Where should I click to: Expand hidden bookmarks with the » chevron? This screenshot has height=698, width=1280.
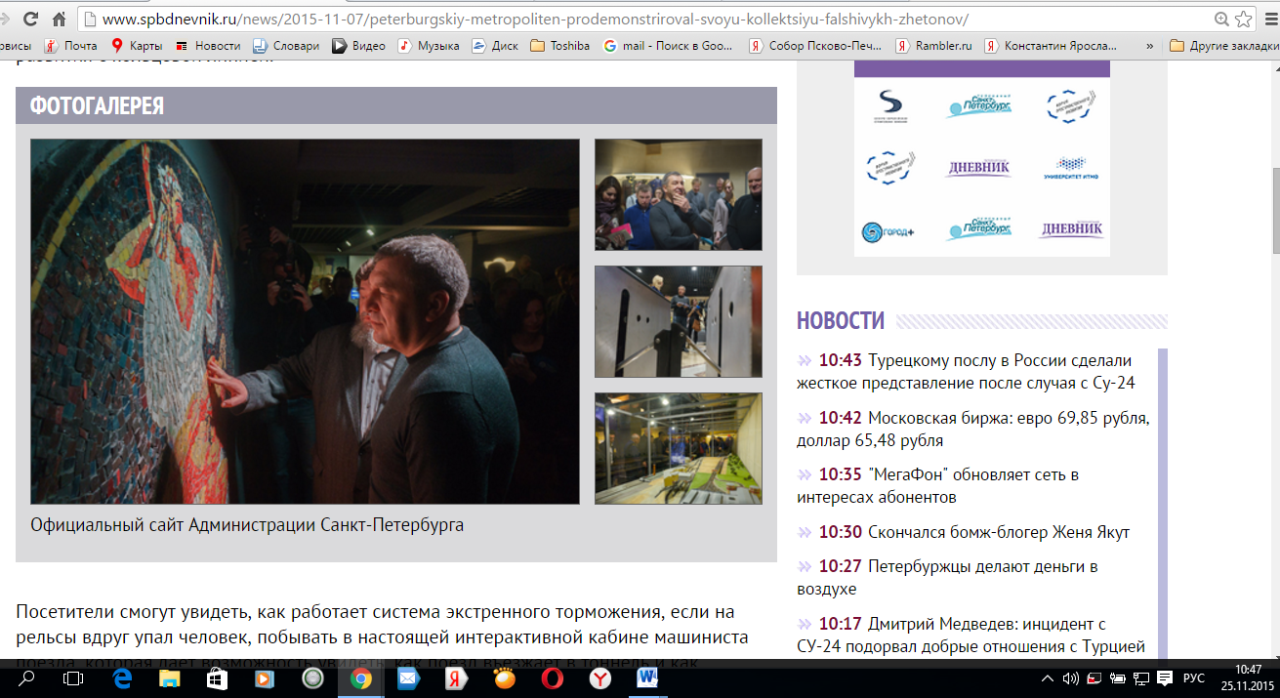pos(1150,46)
